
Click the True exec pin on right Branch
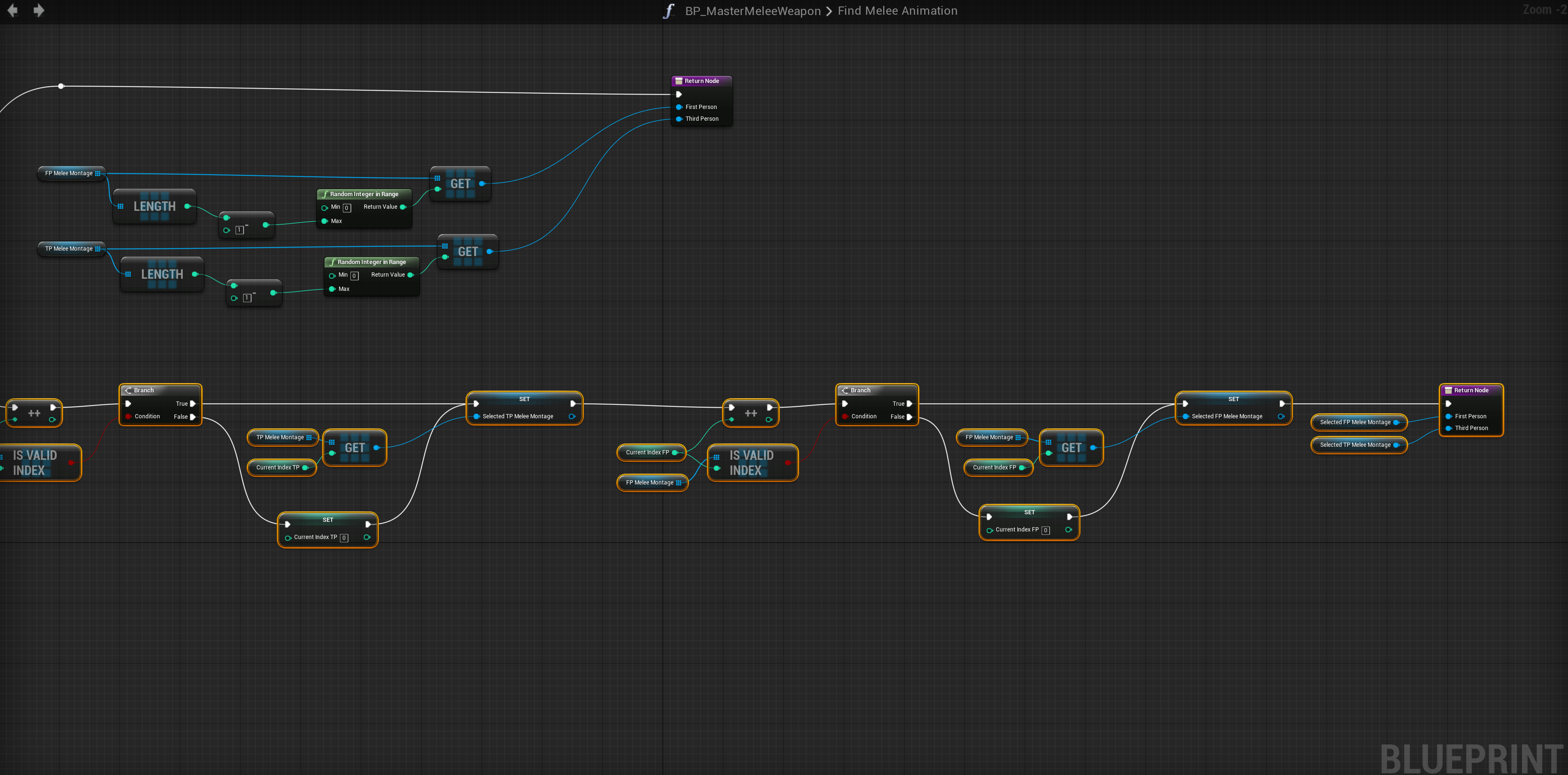click(910, 404)
